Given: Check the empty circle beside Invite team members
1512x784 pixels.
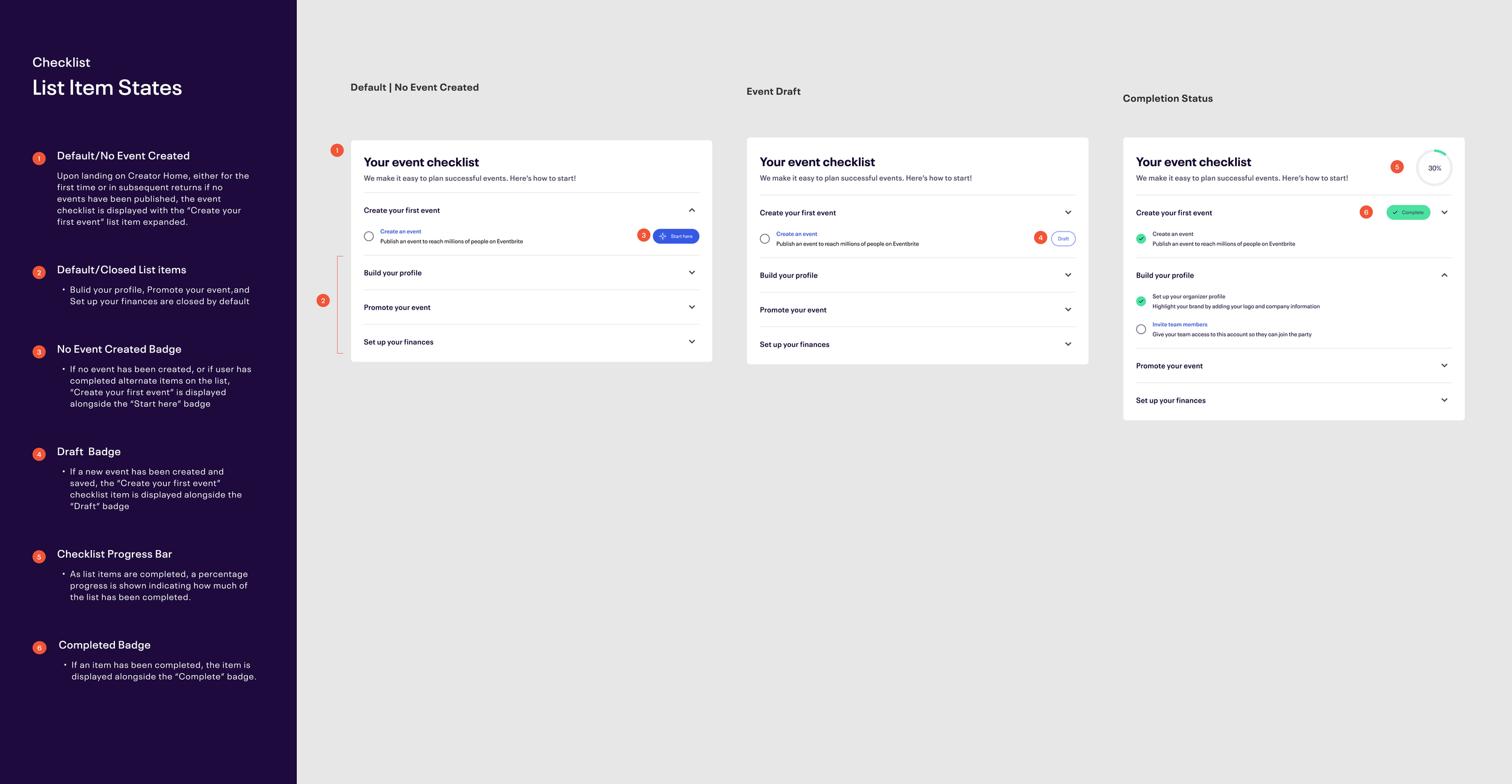Looking at the screenshot, I should pos(1141,329).
